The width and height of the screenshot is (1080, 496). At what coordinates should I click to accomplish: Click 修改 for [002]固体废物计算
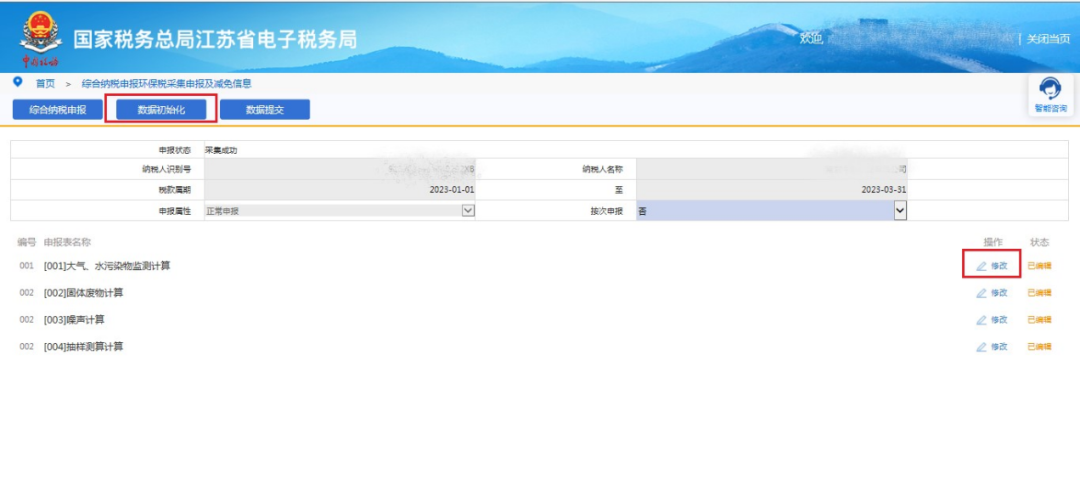tap(999, 293)
